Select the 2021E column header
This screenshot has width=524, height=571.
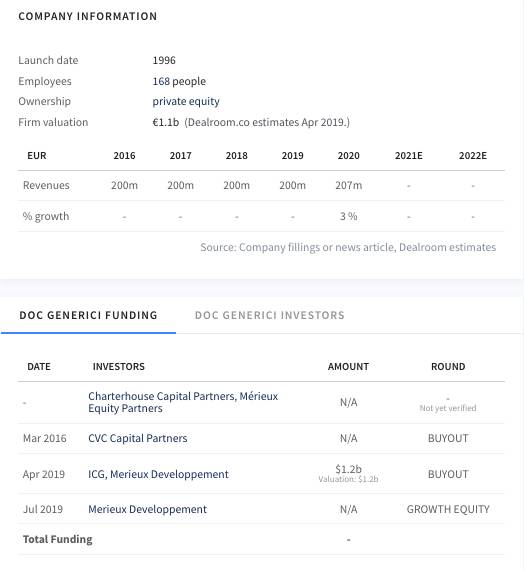coord(409,155)
